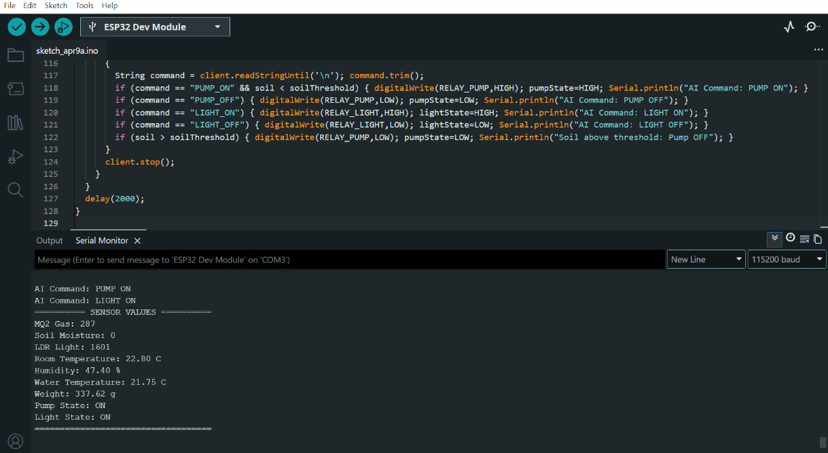The image size is (828, 453).
Task: Open the Boards Manager sidebar icon
Action: click(x=15, y=89)
